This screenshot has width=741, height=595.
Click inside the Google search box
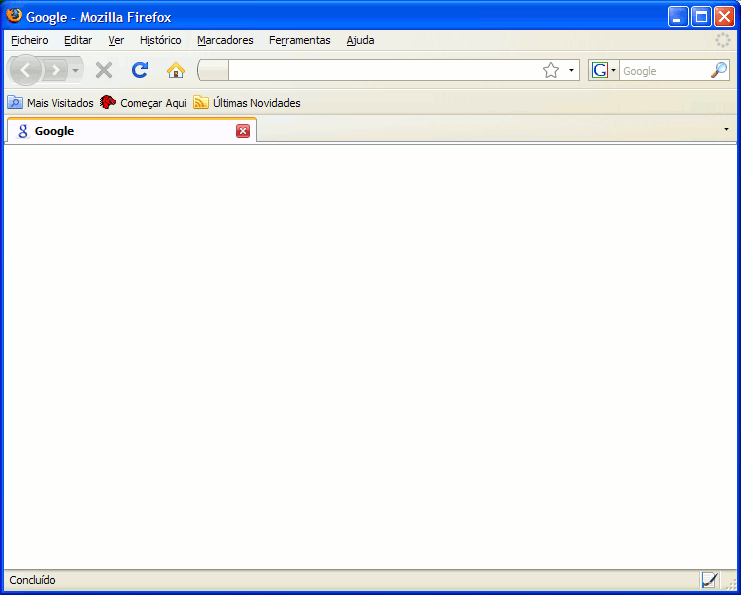pyautogui.click(x=663, y=71)
